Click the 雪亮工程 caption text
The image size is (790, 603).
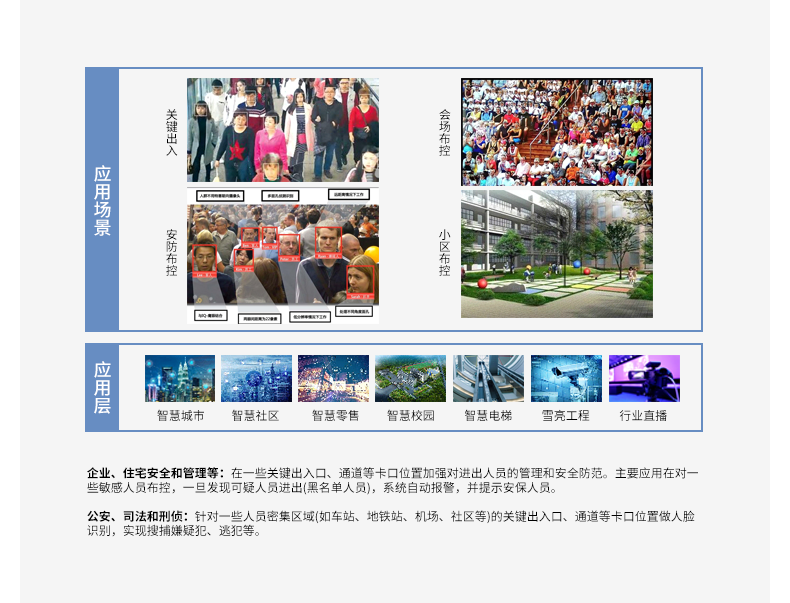click(565, 416)
